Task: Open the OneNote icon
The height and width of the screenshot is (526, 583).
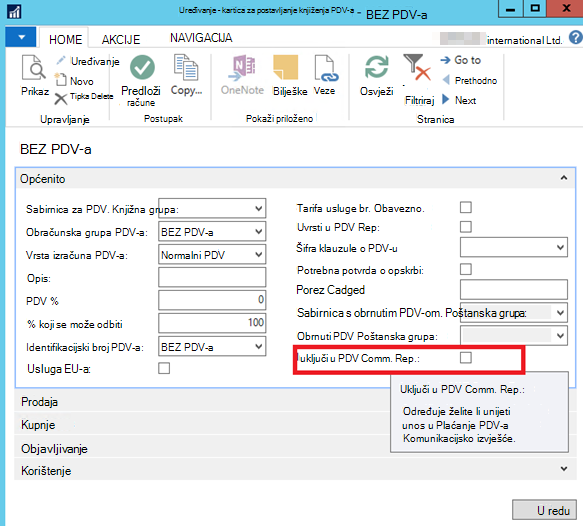Action: click(x=242, y=68)
